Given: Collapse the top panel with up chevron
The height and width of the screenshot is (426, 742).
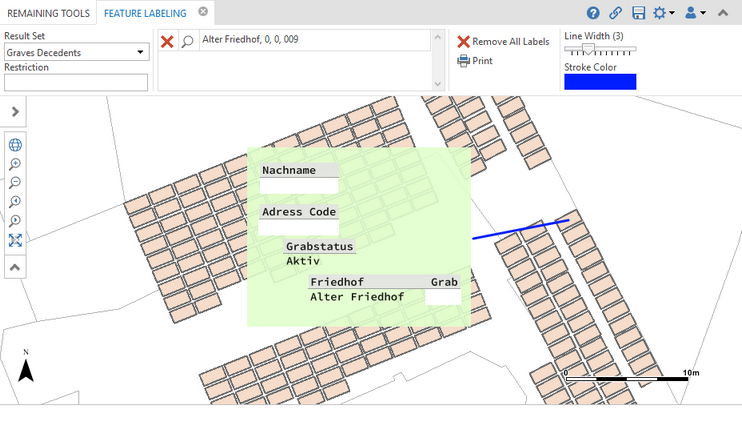Looking at the screenshot, I should pos(723,13).
